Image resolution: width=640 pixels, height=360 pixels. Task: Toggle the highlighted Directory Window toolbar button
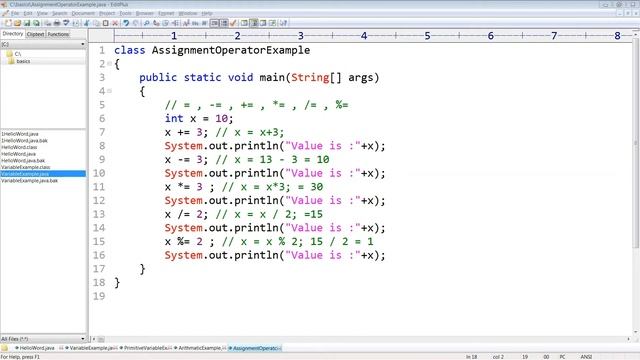253,23
